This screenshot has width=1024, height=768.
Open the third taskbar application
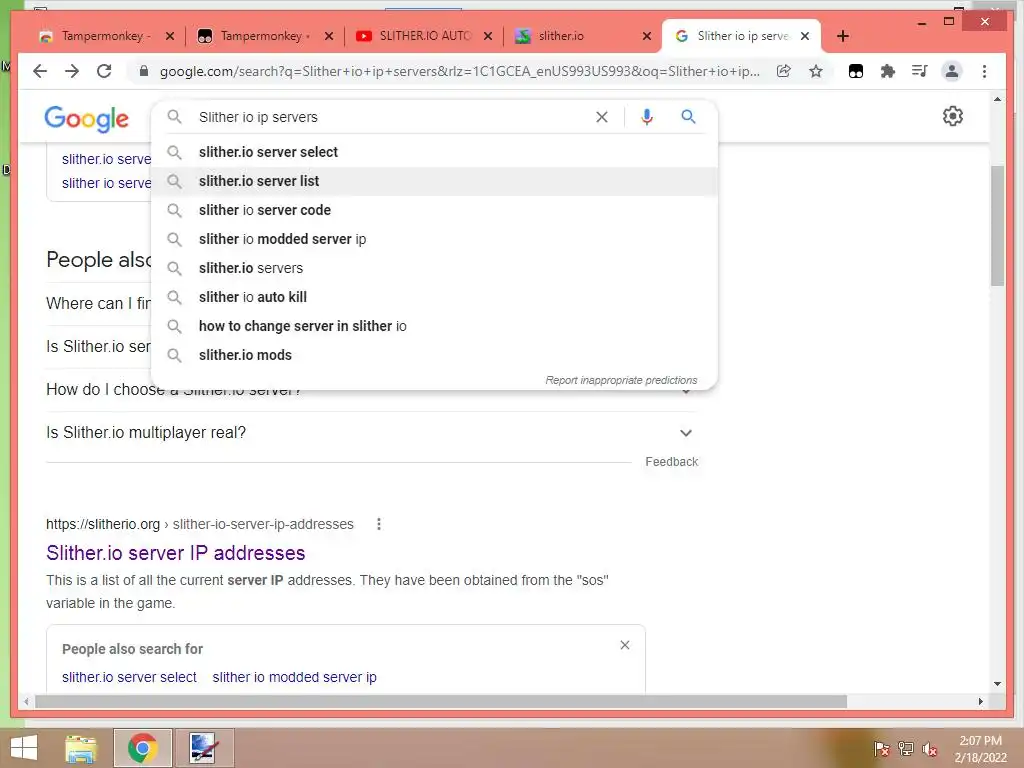click(203, 748)
